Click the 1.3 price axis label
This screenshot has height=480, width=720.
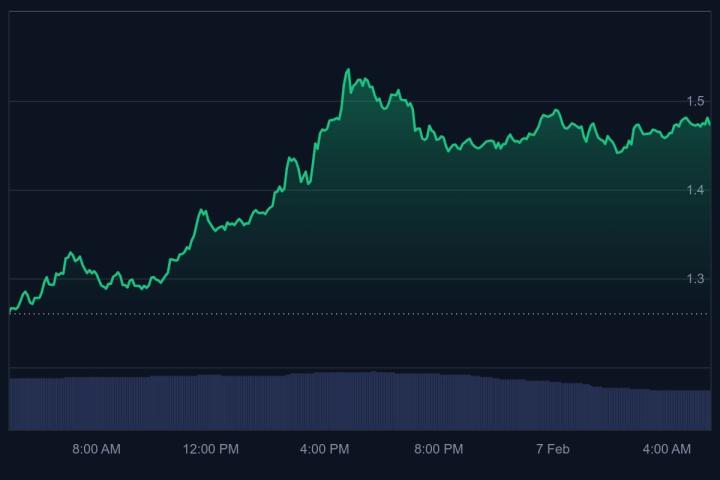[695, 279]
